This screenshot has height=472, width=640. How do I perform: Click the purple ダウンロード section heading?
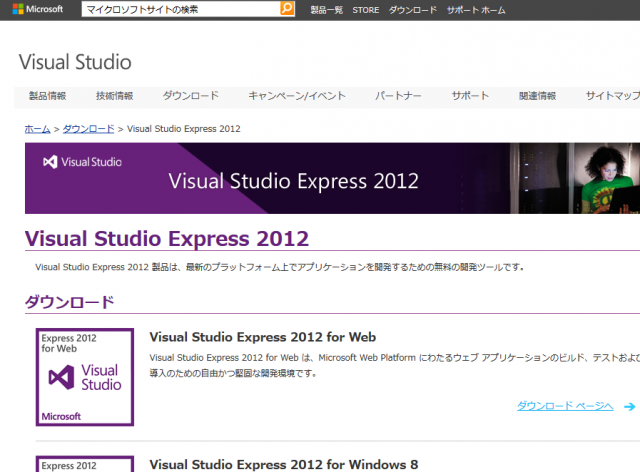(69, 303)
